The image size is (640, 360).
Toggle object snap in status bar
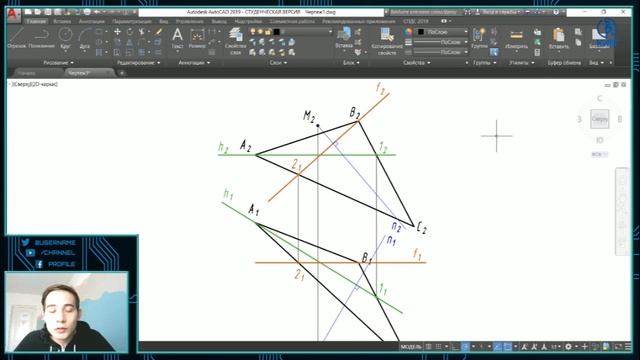[x=507, y=347]
